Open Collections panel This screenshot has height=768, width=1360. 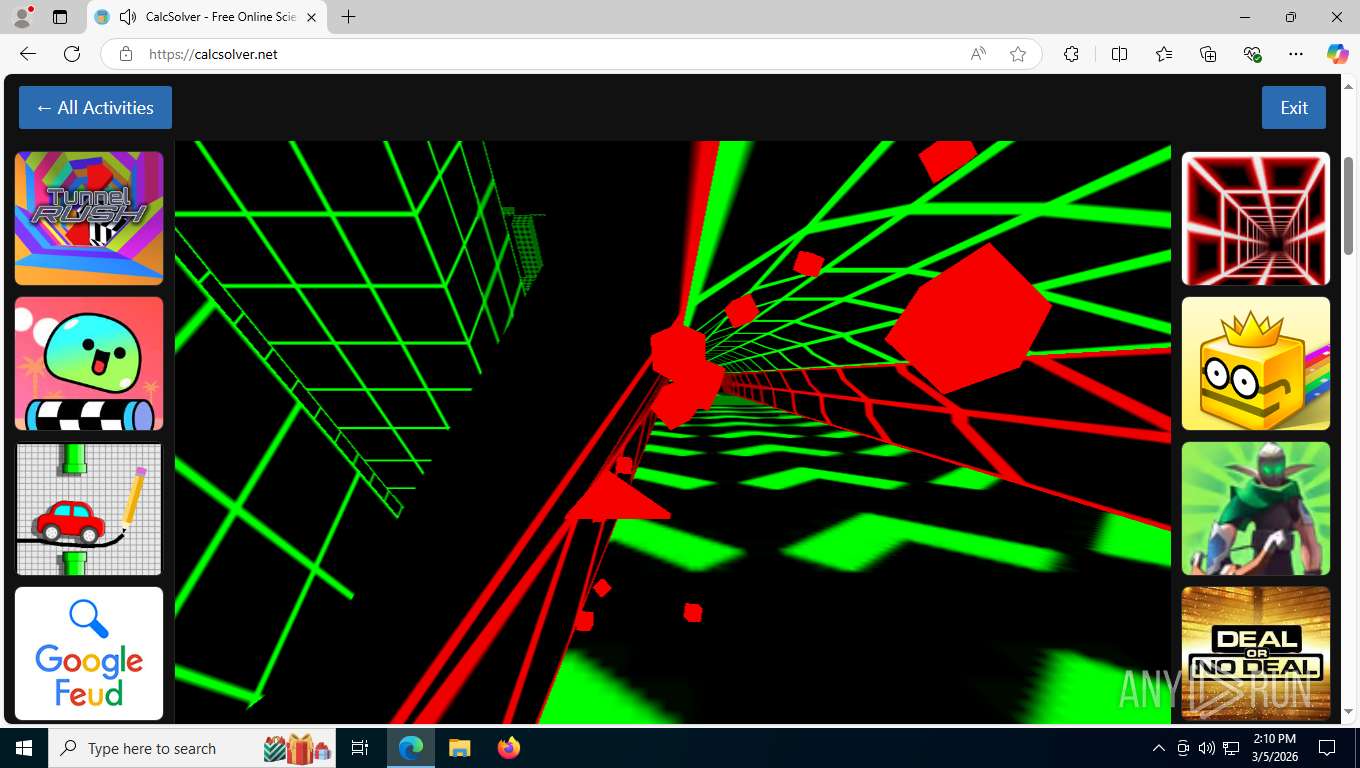coord(1208,54)
